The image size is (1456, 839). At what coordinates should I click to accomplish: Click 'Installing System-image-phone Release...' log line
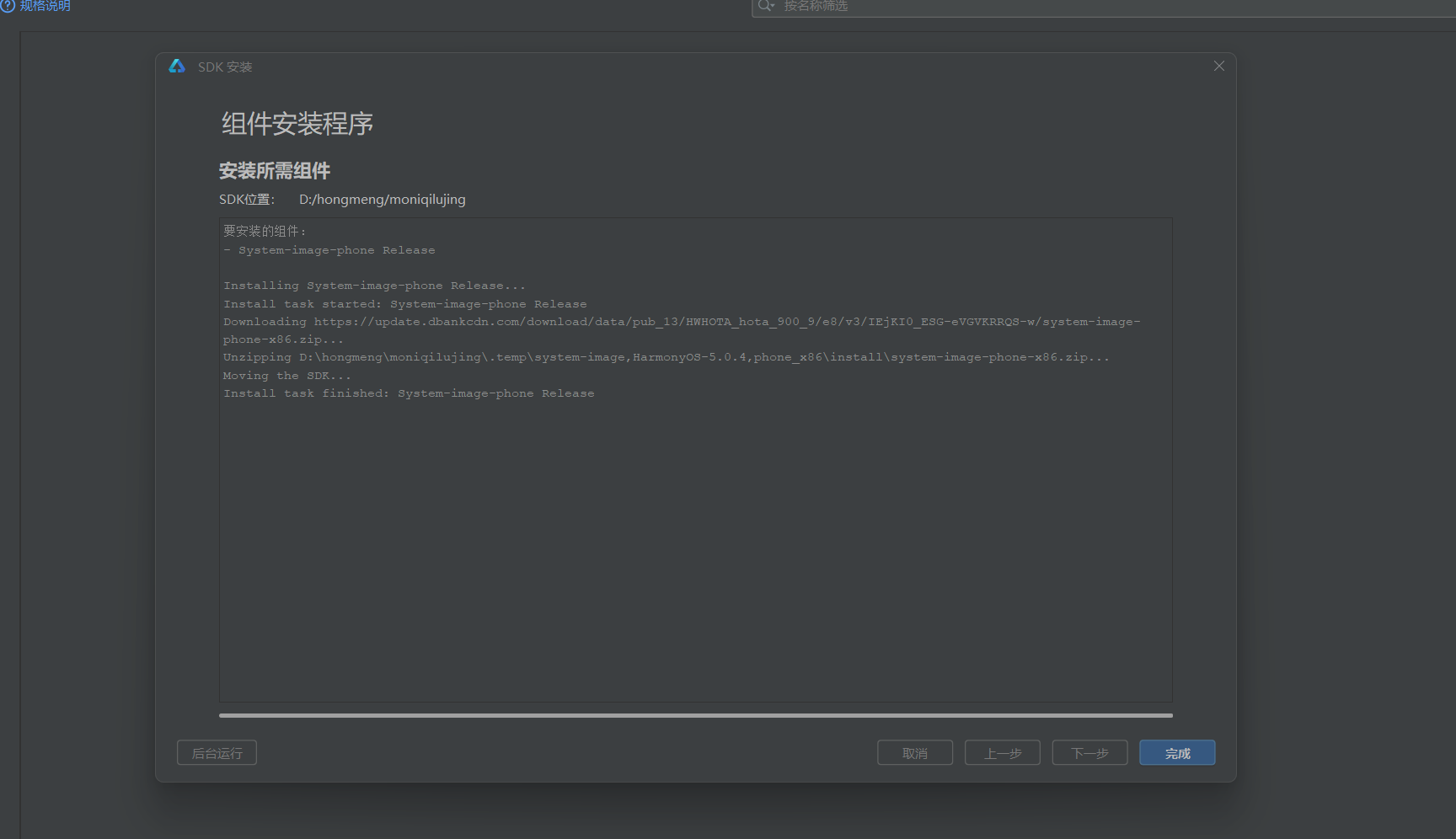pyautogui.click(x=374, y=286)
